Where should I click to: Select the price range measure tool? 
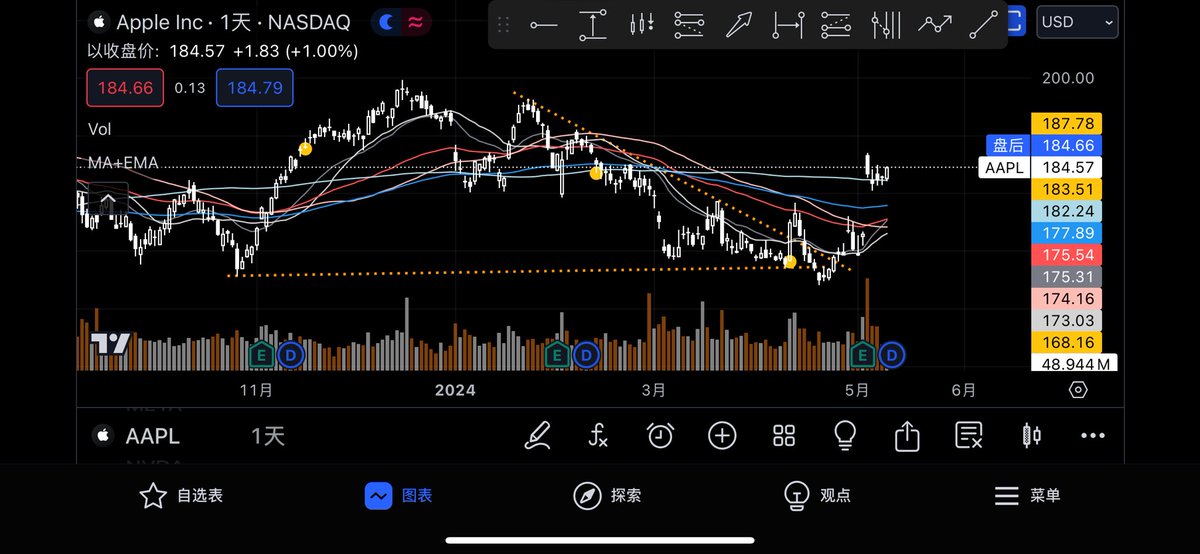point(593,24)
